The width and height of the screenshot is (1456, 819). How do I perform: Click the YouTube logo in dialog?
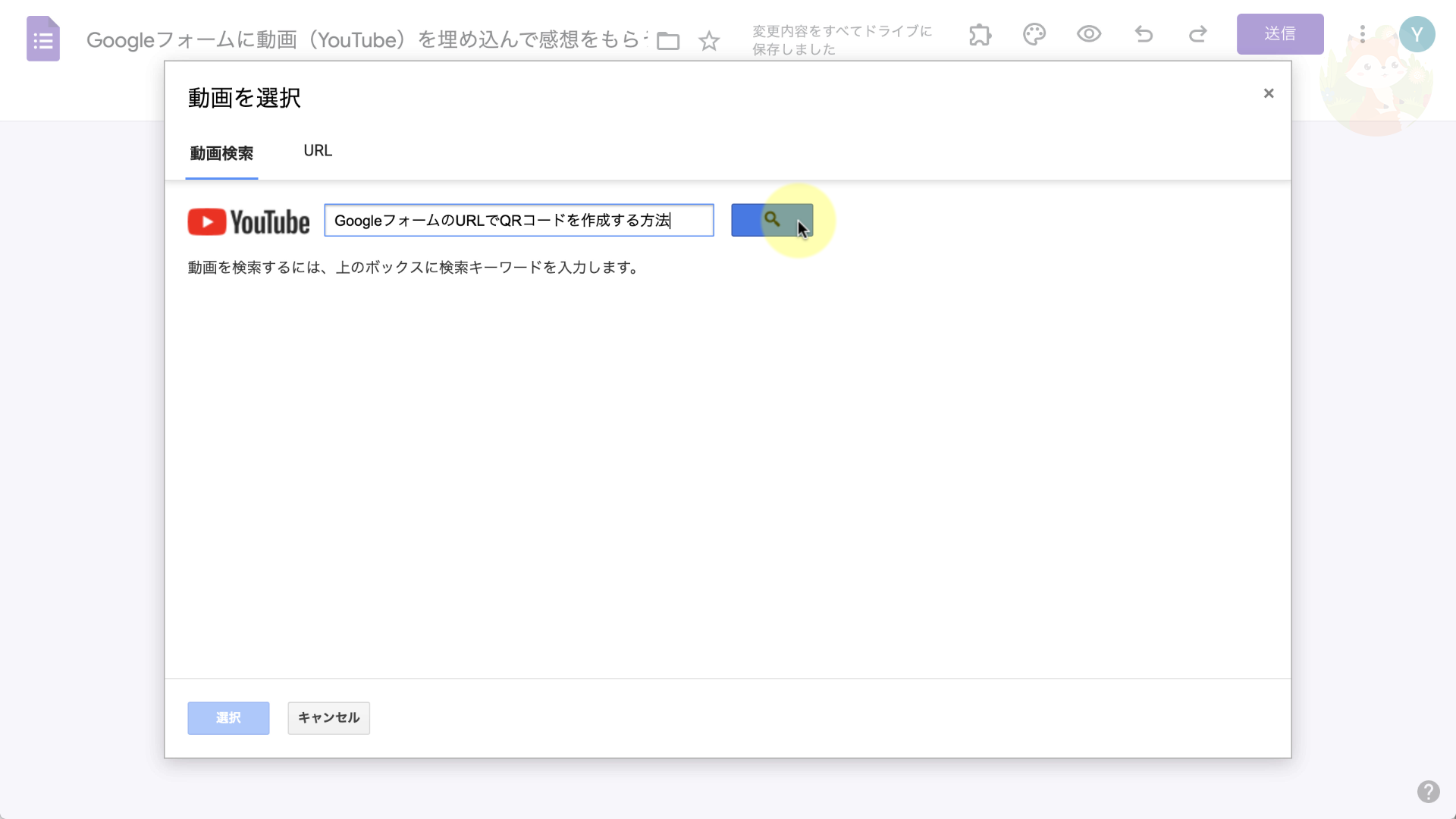click(249, 221)
